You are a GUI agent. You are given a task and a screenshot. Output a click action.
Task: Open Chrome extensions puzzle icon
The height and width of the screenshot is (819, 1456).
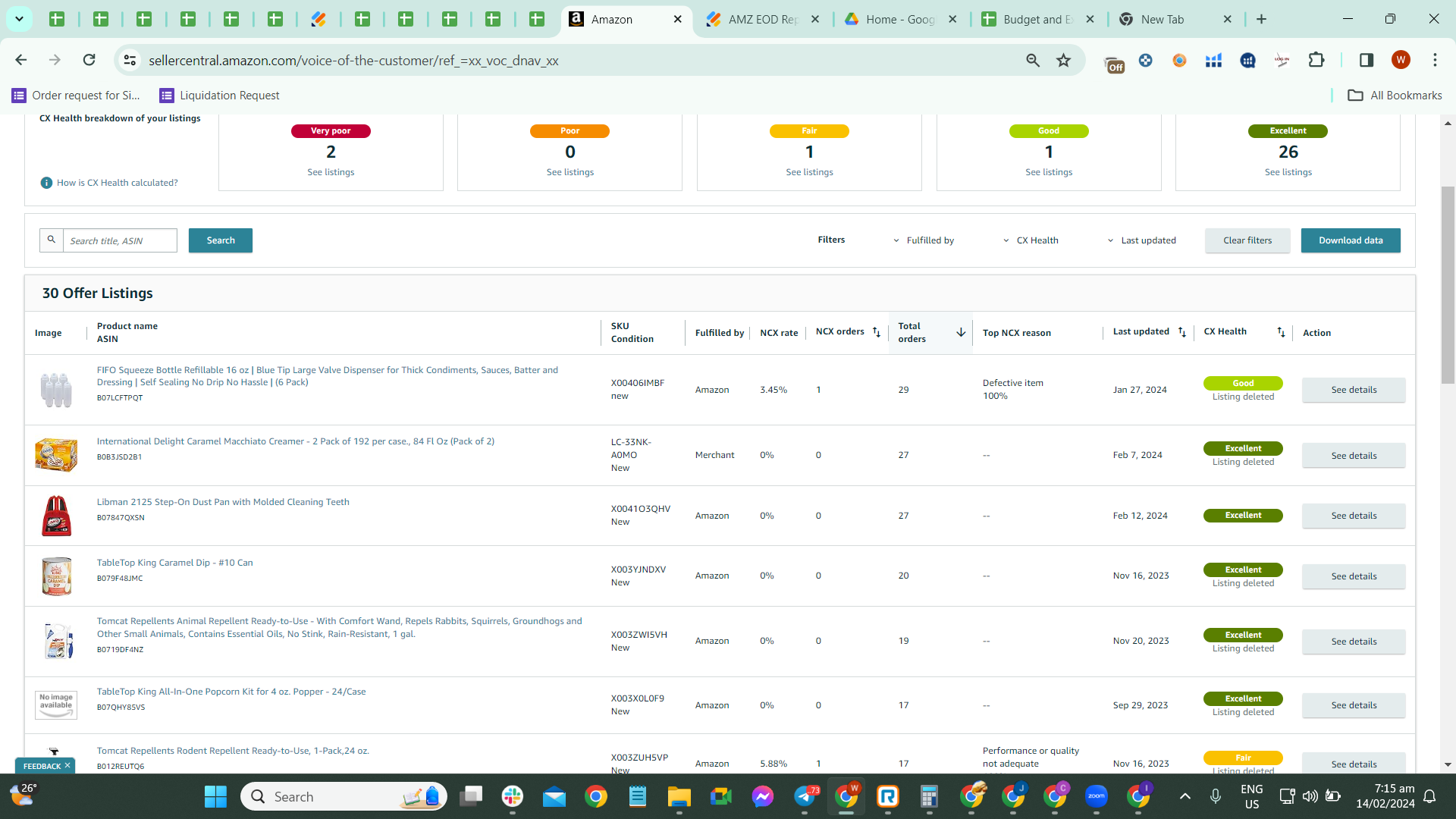click(x=1316, y=60)
